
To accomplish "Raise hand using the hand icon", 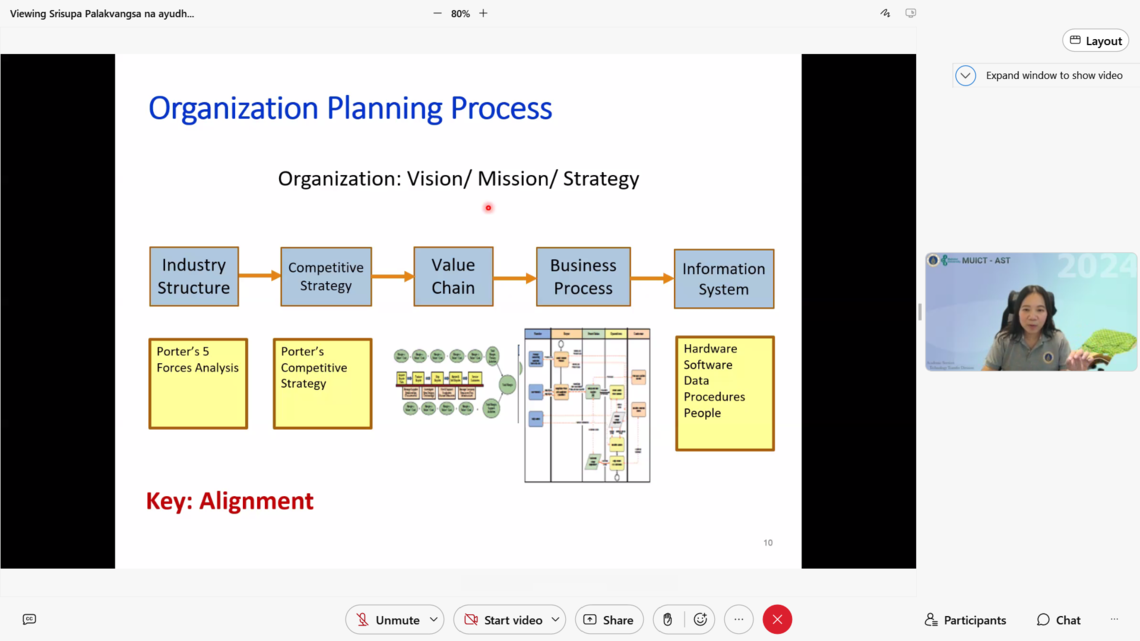I will tap(668, 620).
